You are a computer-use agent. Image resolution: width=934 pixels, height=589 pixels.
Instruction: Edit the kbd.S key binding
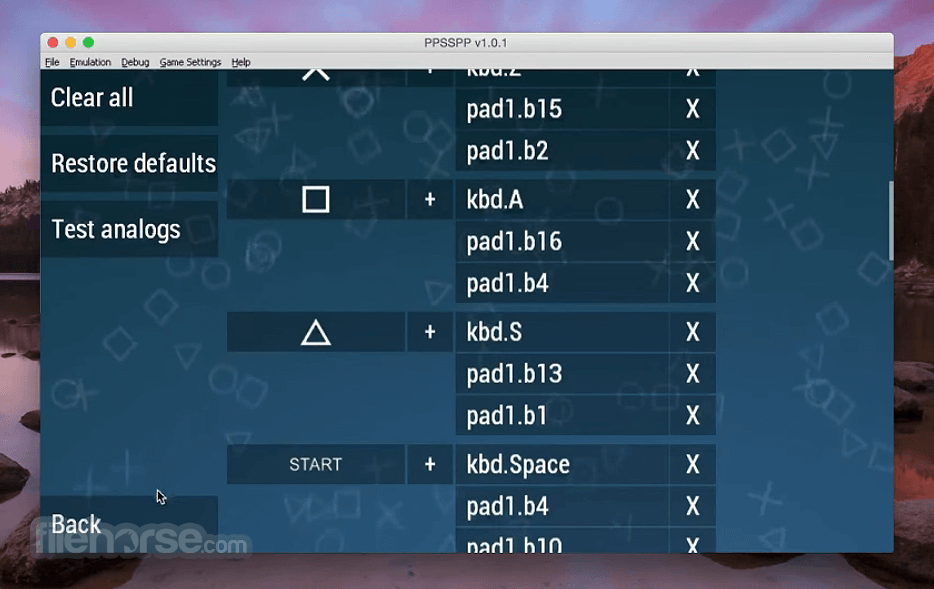coord(562,332)
